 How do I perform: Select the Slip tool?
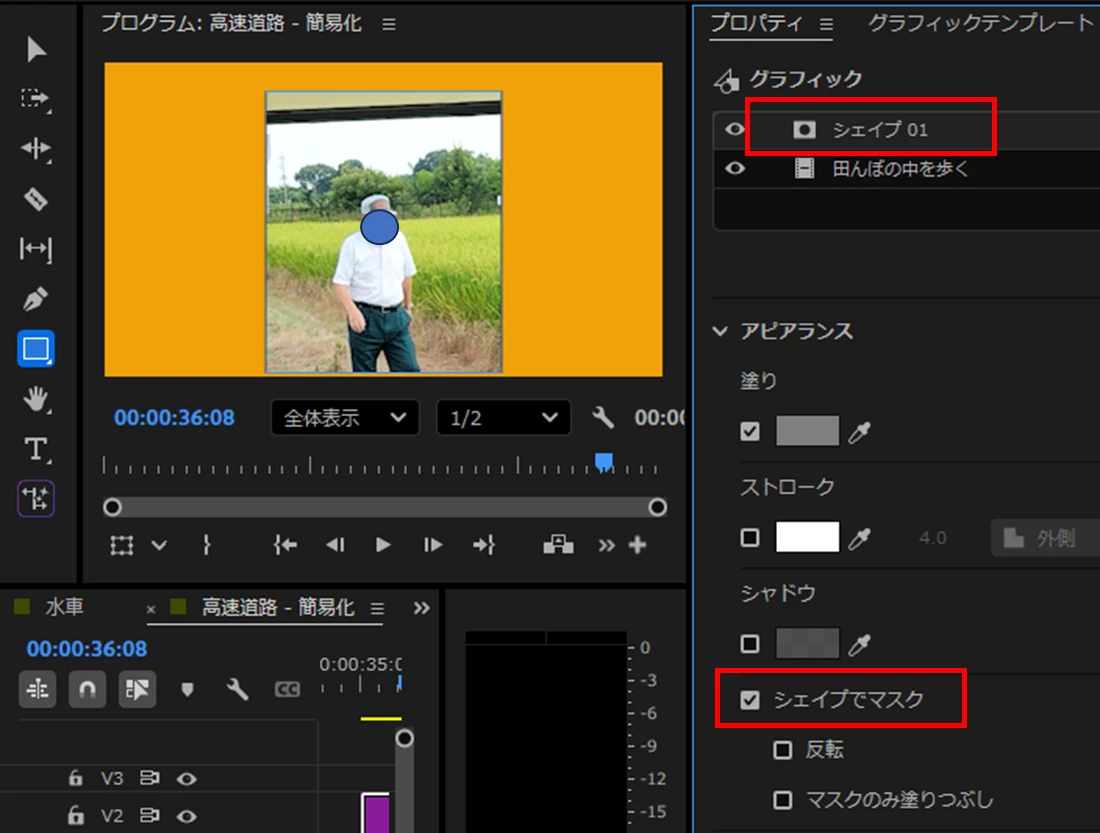35,249
